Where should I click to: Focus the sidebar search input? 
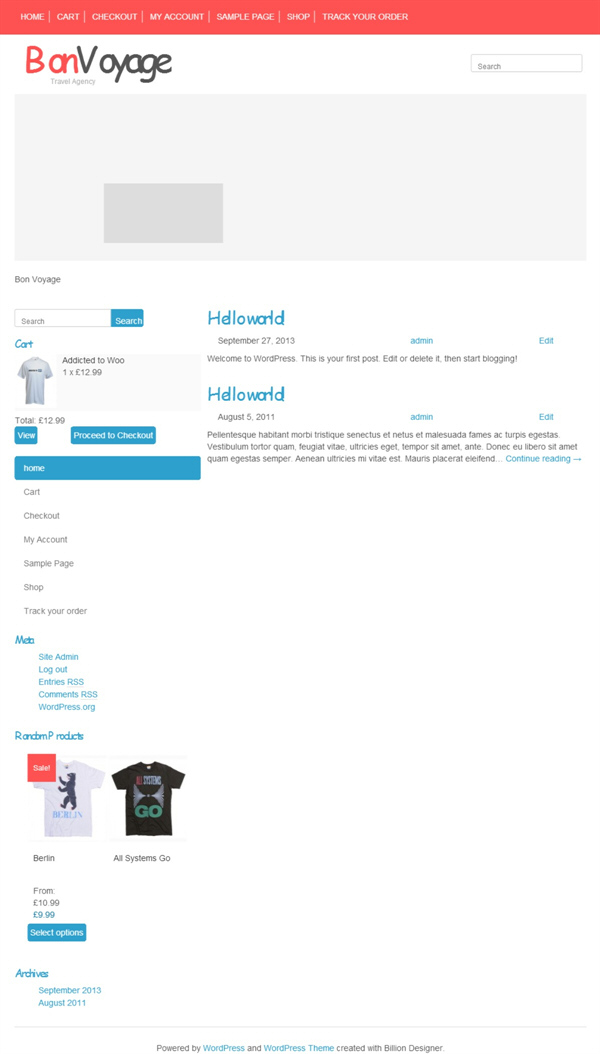click(x=62, y=319)
